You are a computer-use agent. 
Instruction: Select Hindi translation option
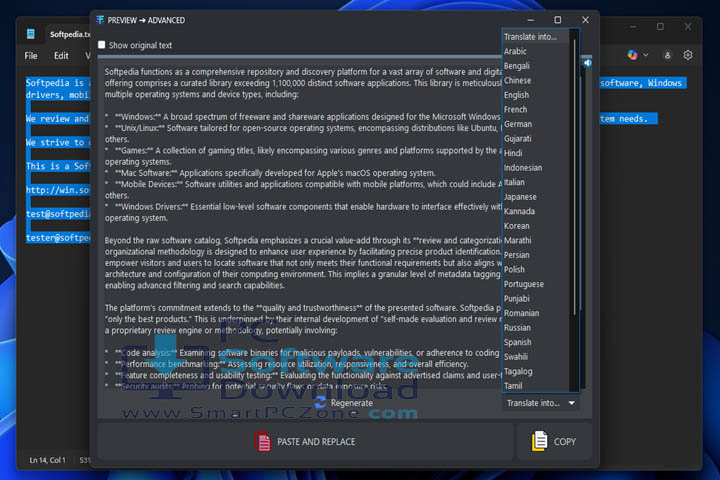513,153
